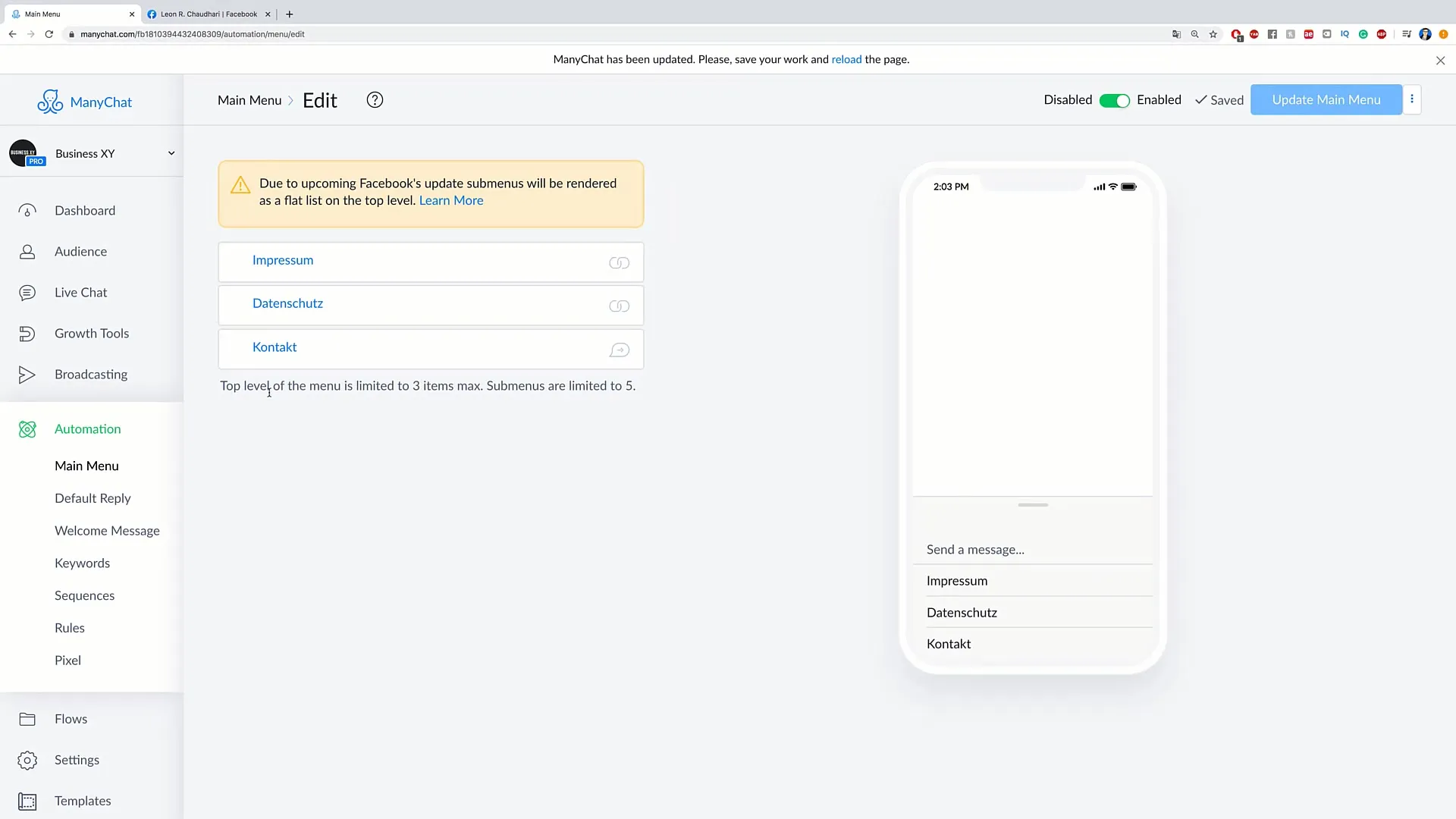The height and width of the screenshot is (819, 1456).
Task: Expand Business XY account dropdown
Action: [170, 153]
